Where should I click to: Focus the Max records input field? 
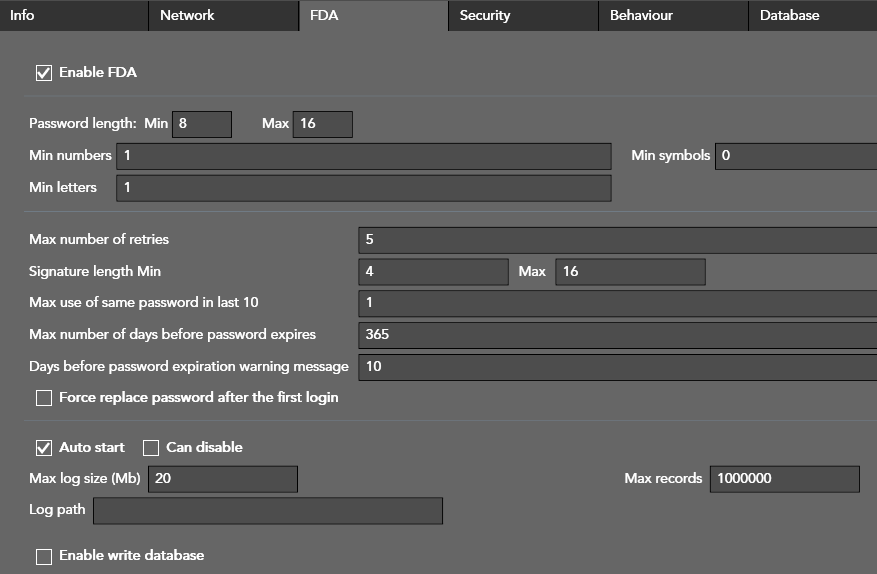pos(784,479)
